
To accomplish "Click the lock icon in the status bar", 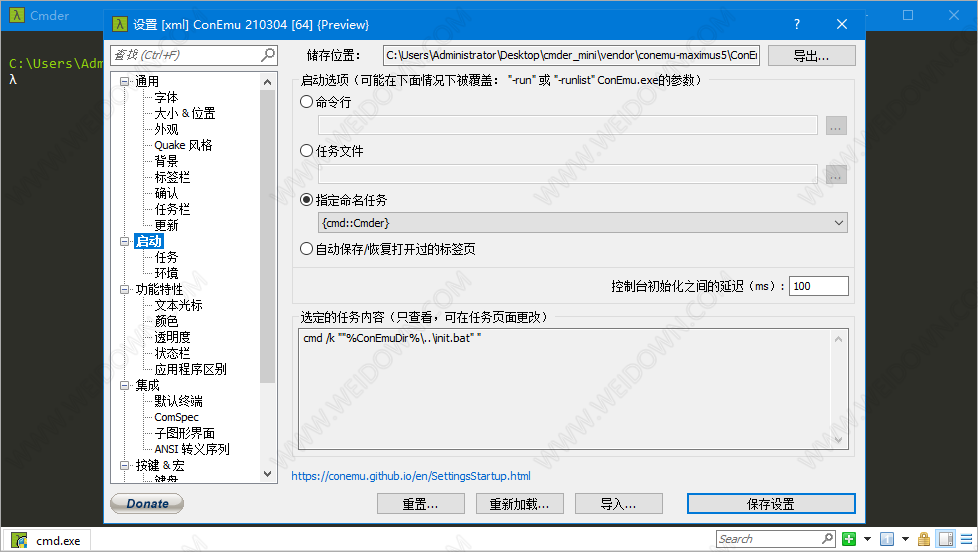I will (x=923, y=540).
